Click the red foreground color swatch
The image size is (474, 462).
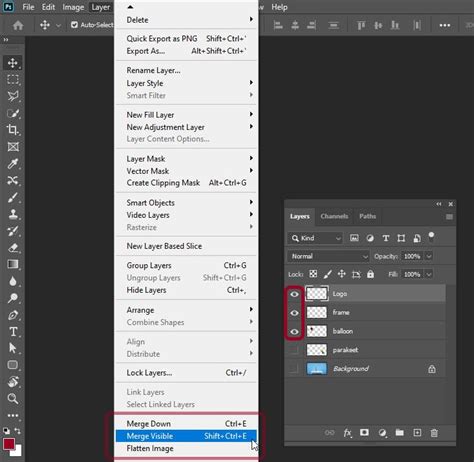click(x=9, y=444)
